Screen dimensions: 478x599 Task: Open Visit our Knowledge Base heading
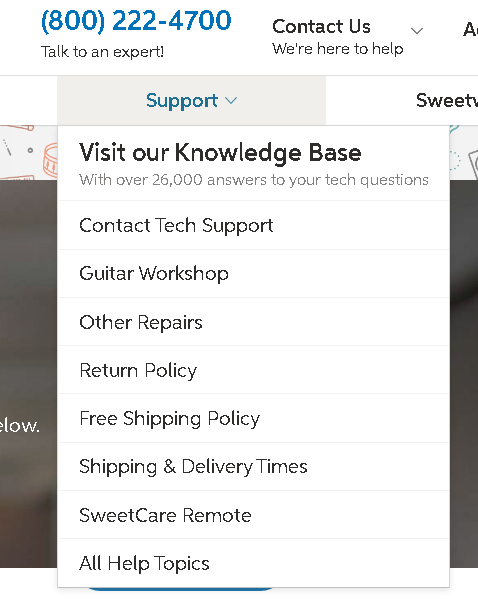point(220,152)
